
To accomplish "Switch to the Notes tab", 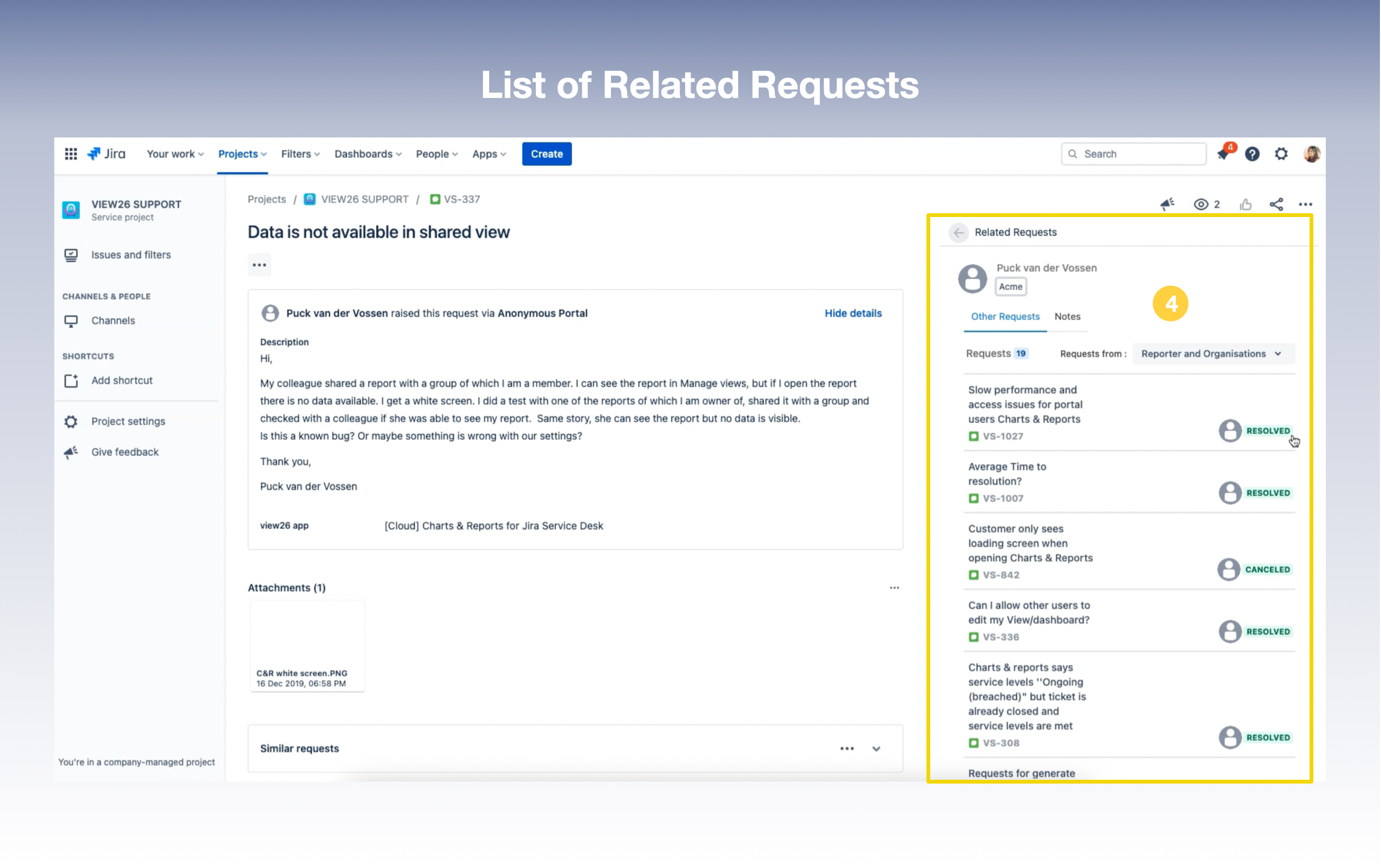I will 1067,317.
